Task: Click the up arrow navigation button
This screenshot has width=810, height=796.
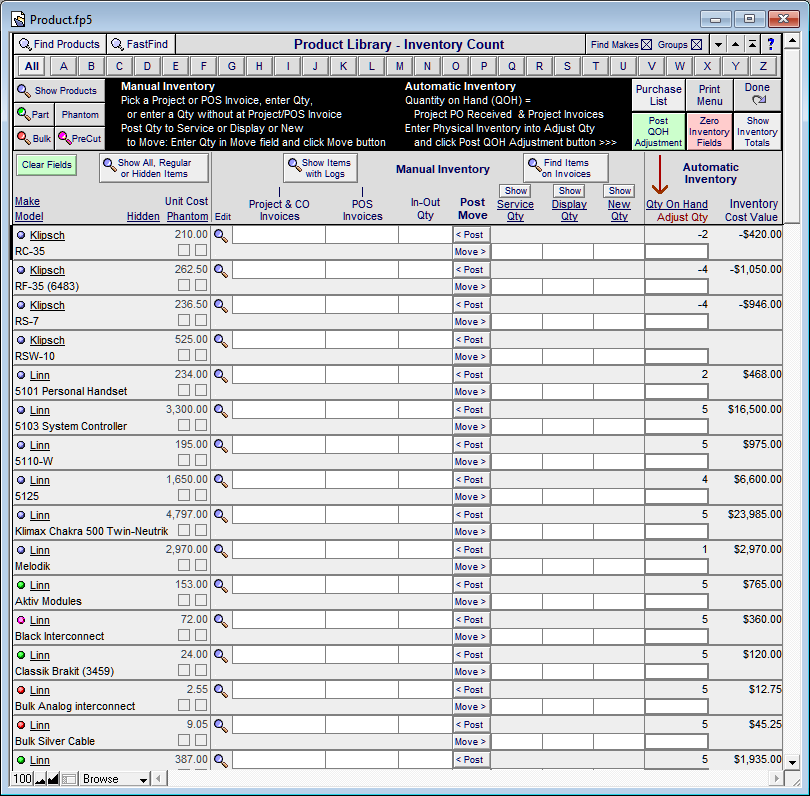Action: (x=736, y=44)
